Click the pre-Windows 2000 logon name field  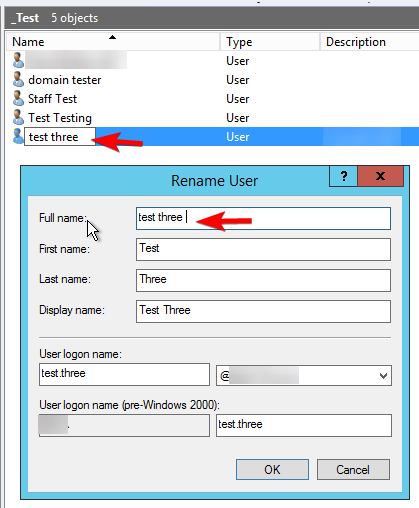[x=304, y=425]
